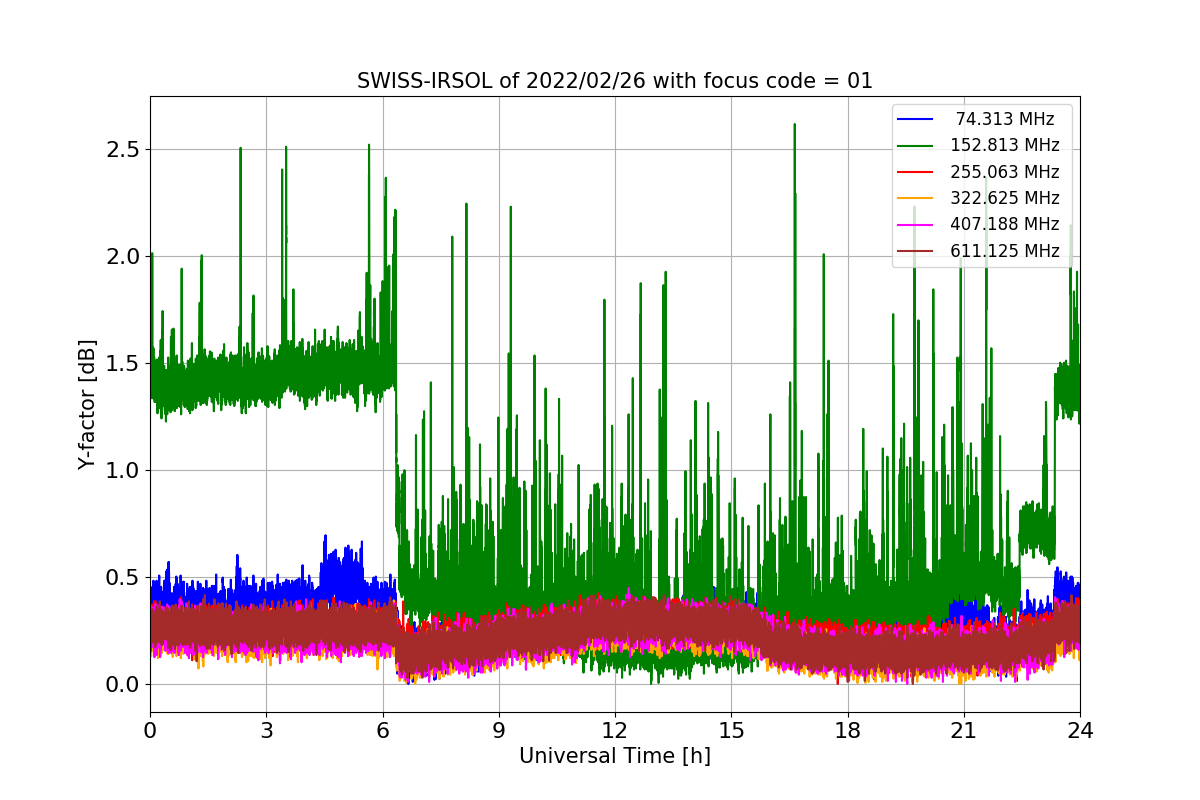This screenshot has height=800, width=1200.
Task: Click the y-axis tick label 2.0
Action: click(124, 257)
